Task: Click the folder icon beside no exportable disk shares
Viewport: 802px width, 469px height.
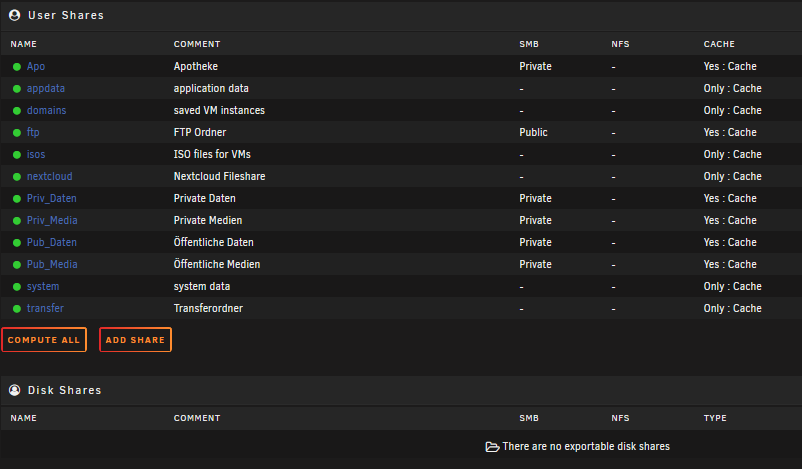Action: click(492, 447)
